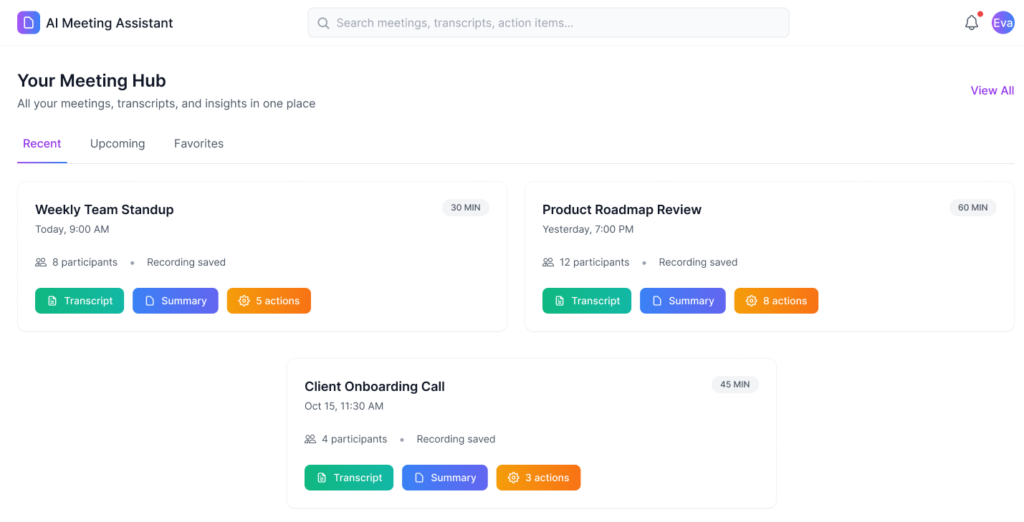Image resolution: width=1024 pixels, height=522 pixels.
Task: Open the Client Onboarding Call card title
Action: click(x=374, y=387)
